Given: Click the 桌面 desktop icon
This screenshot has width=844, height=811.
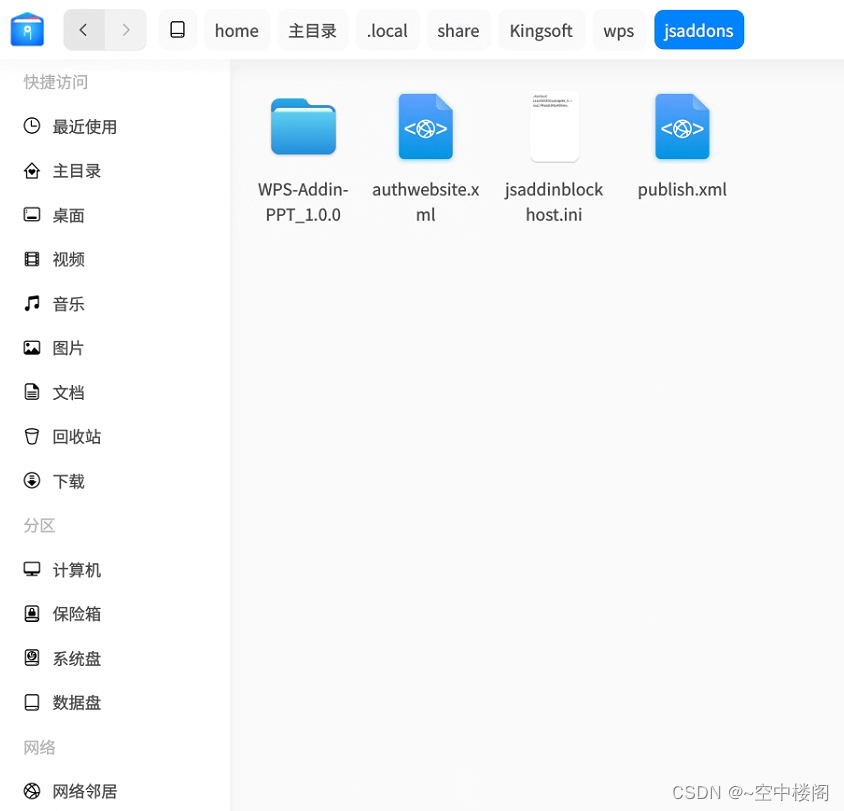Looking at the screenshot, I should pyautogui.click(x=32, y=215).
